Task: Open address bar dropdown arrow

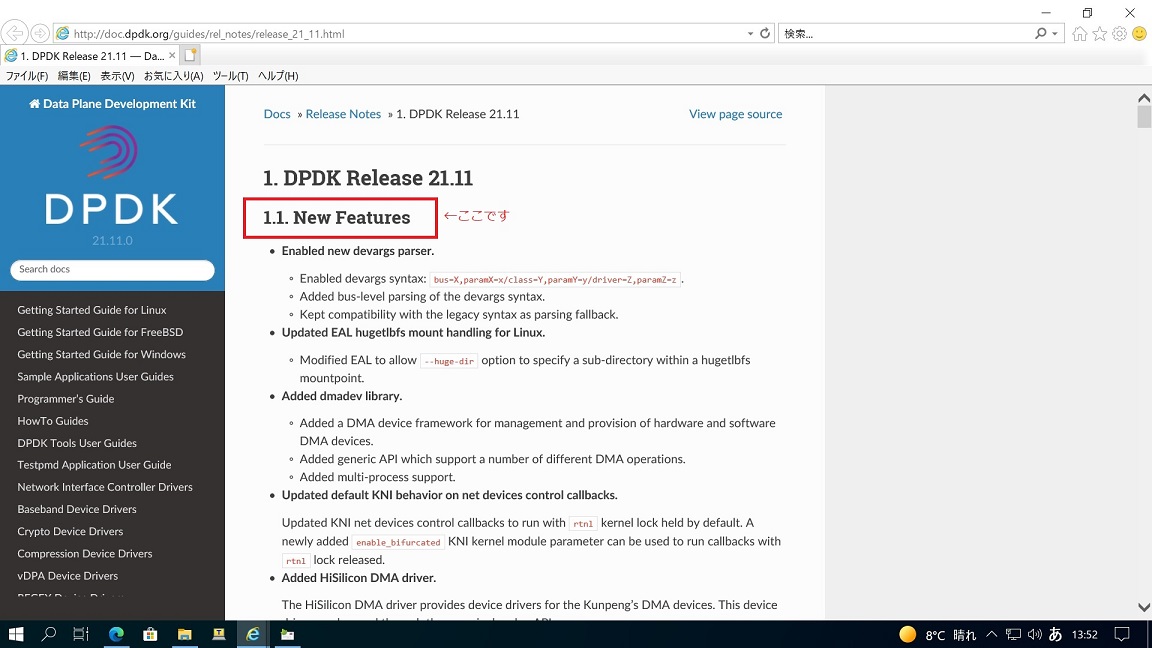Action: pyautogui.click(x=750, y=34)
